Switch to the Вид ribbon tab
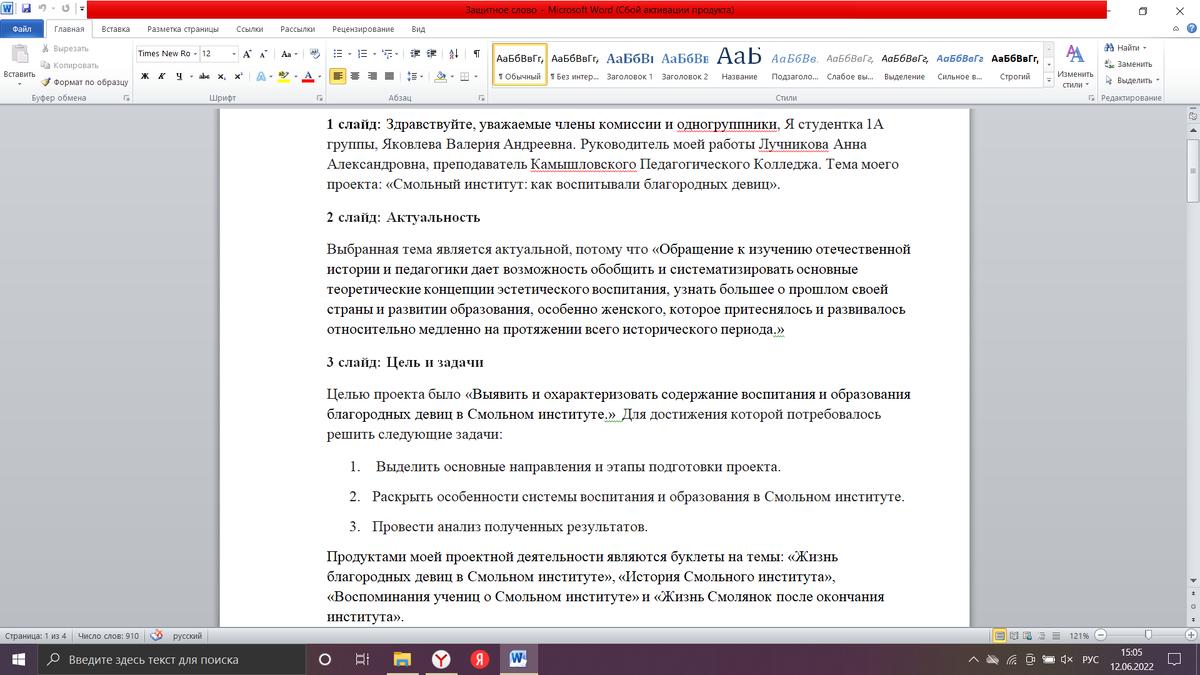This screenshot has height=675, width=1200. [x=419, y=30]
